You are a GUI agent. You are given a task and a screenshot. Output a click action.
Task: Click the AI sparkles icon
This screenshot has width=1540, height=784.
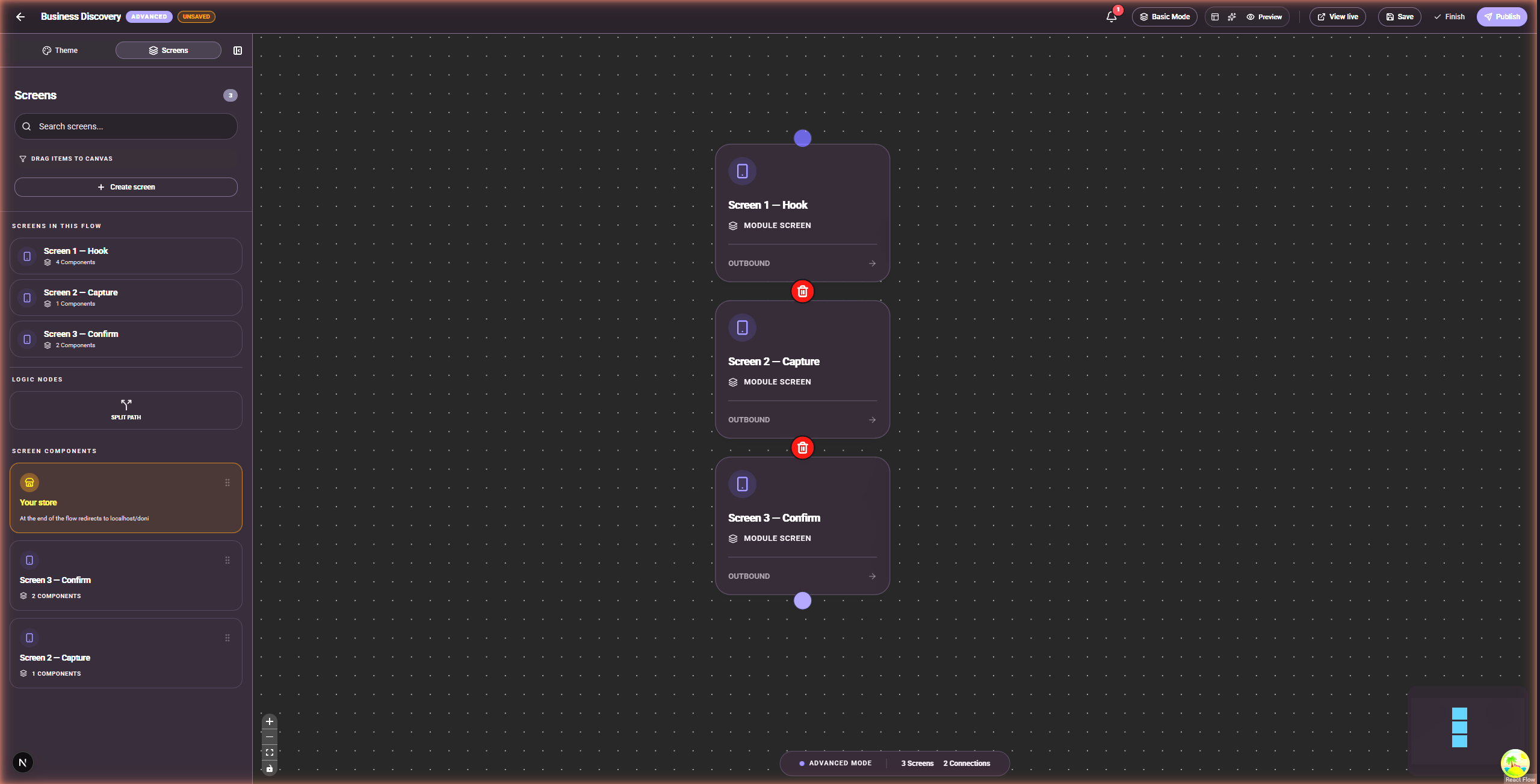click(x=1232, y=17)
